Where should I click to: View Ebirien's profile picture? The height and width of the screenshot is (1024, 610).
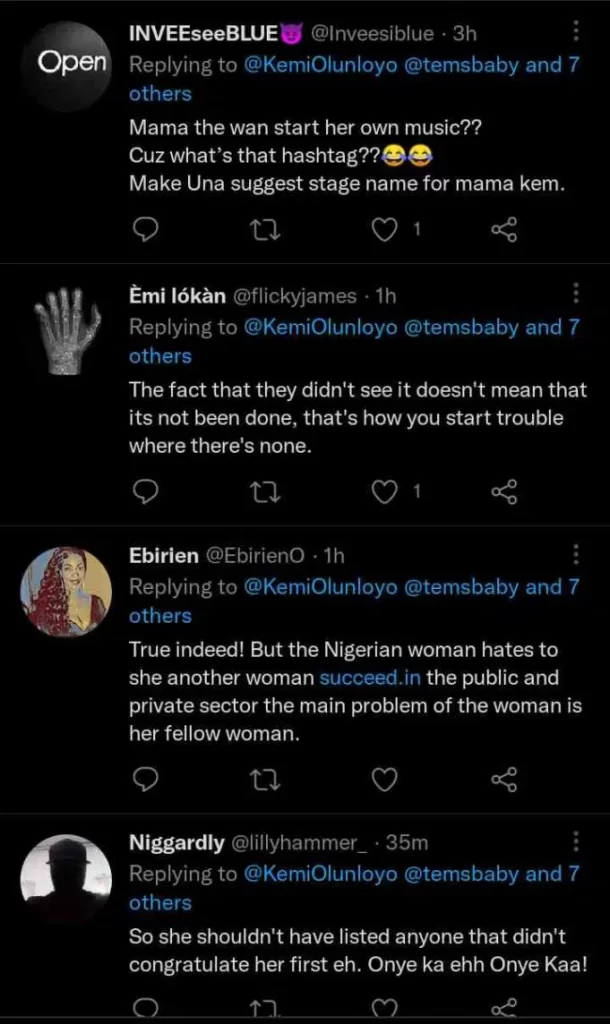click(x=65, y=592)
